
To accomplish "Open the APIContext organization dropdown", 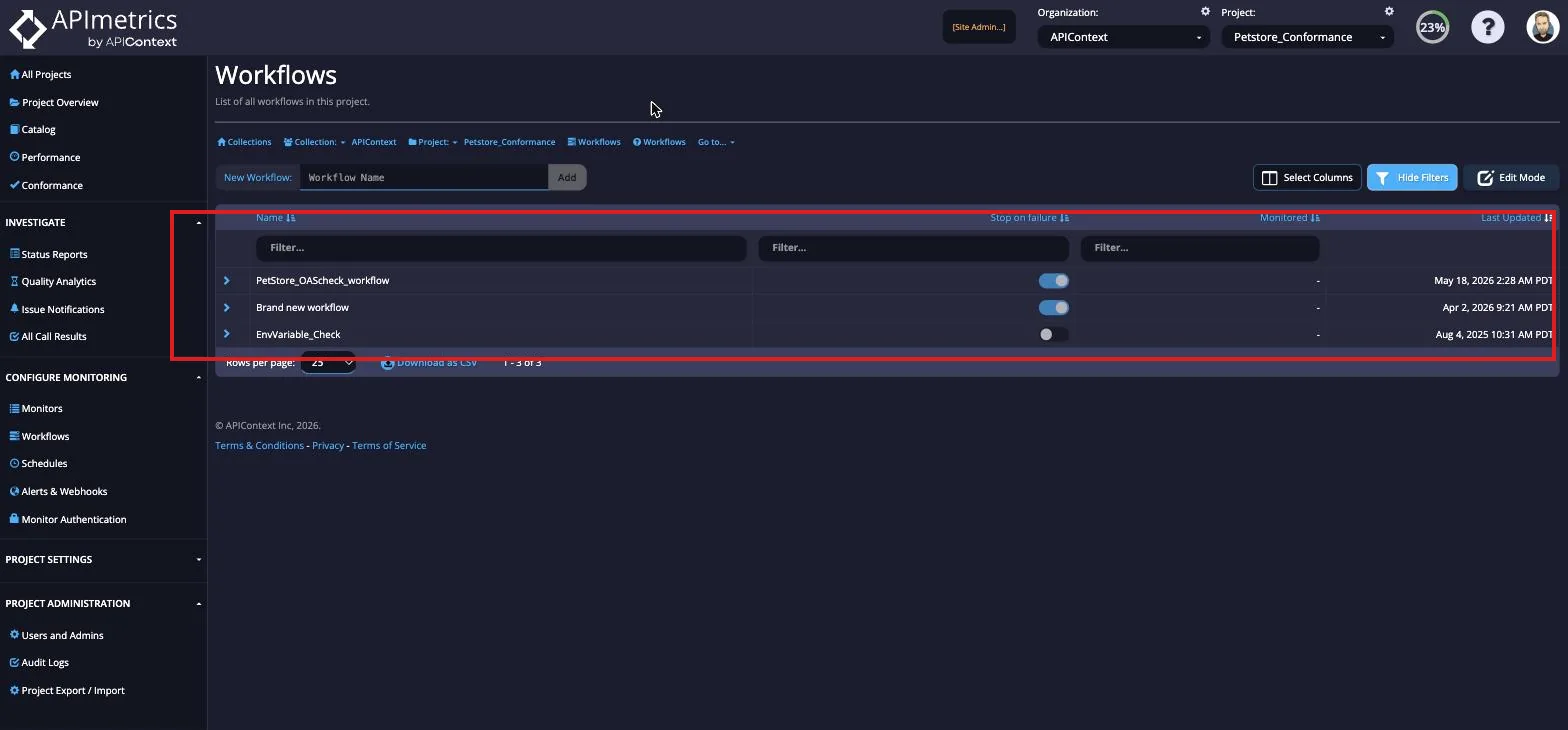I will tap(1123, 37).
